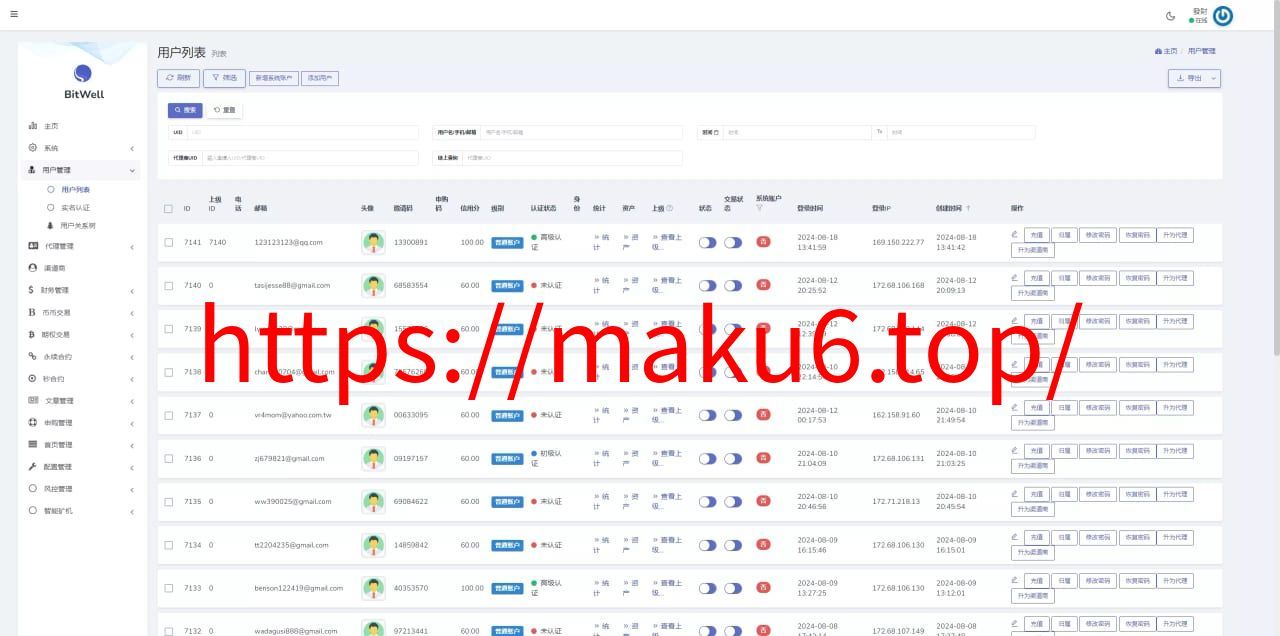Collapse the 用户管理 sidebar menu
This screenshot has height=636, width=1280.
80,170
